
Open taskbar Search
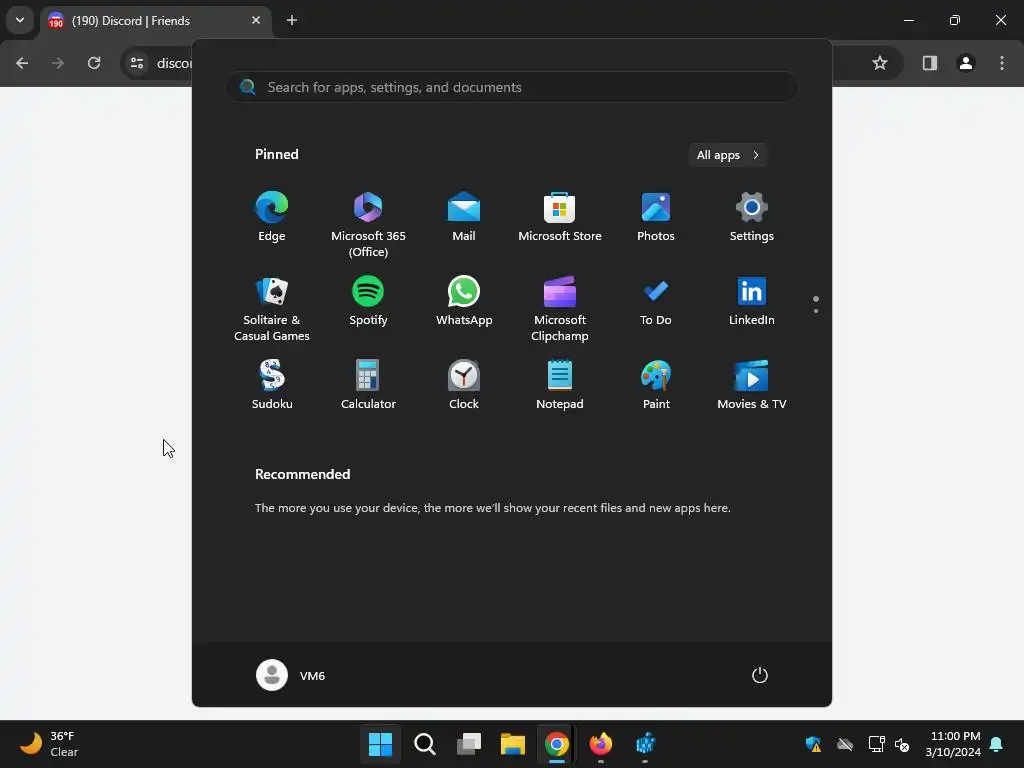[x=424, y=744]
